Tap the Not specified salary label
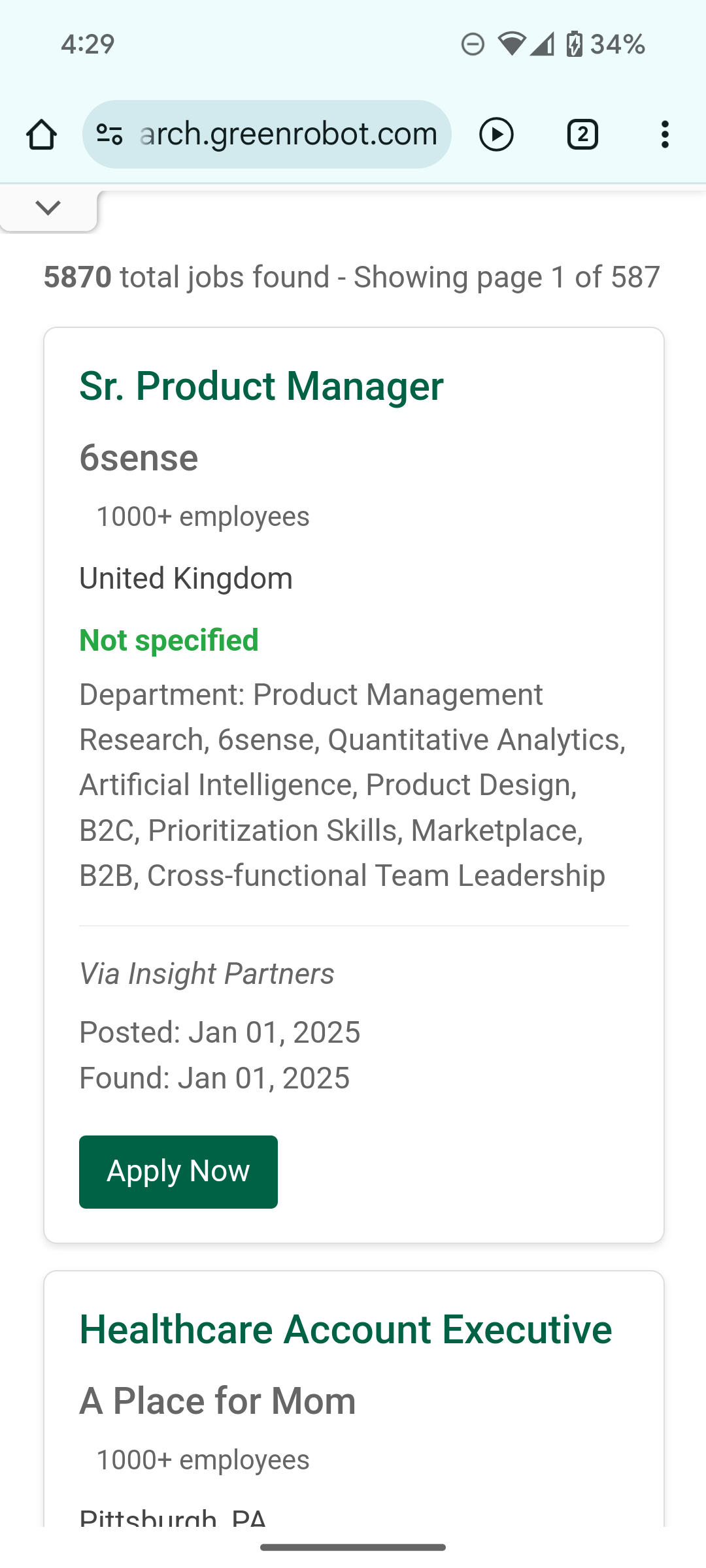706x1568 pixels. (x=169, y=640)
